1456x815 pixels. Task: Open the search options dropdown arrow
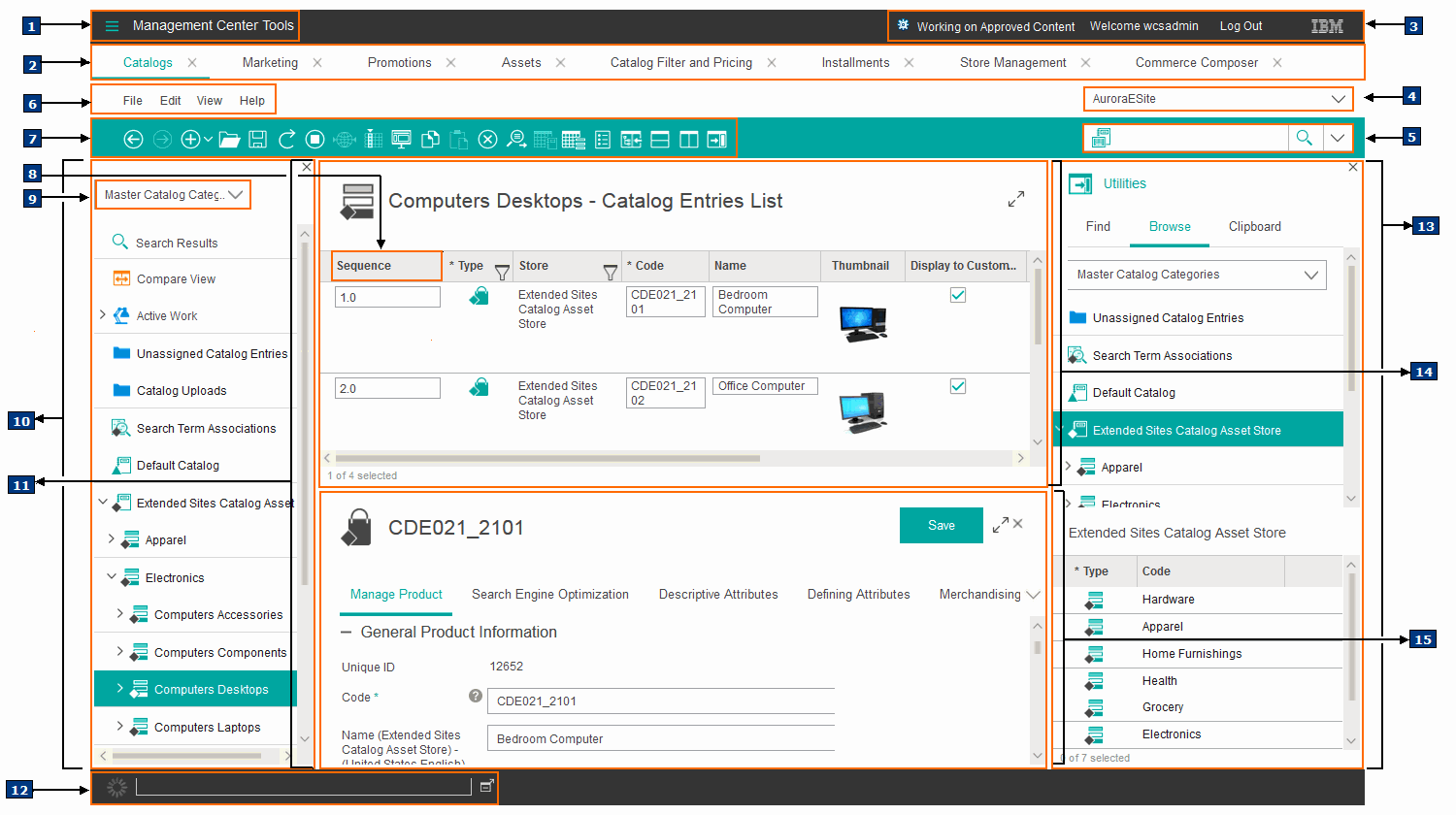1338,138
